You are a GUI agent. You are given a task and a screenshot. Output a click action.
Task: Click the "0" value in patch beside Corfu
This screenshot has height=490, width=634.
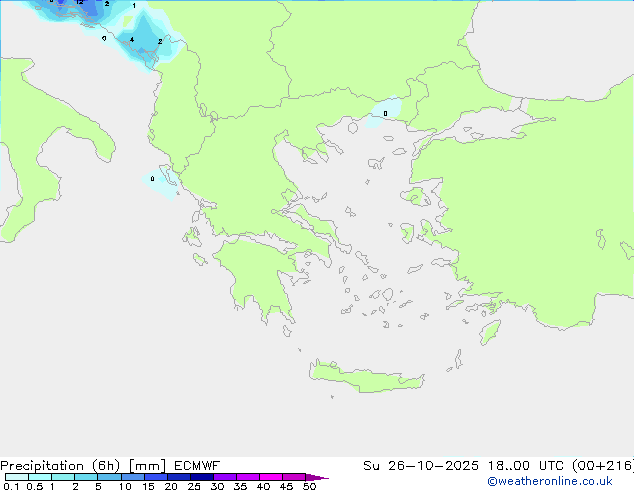pyautogui.click(x=152, y=179)
